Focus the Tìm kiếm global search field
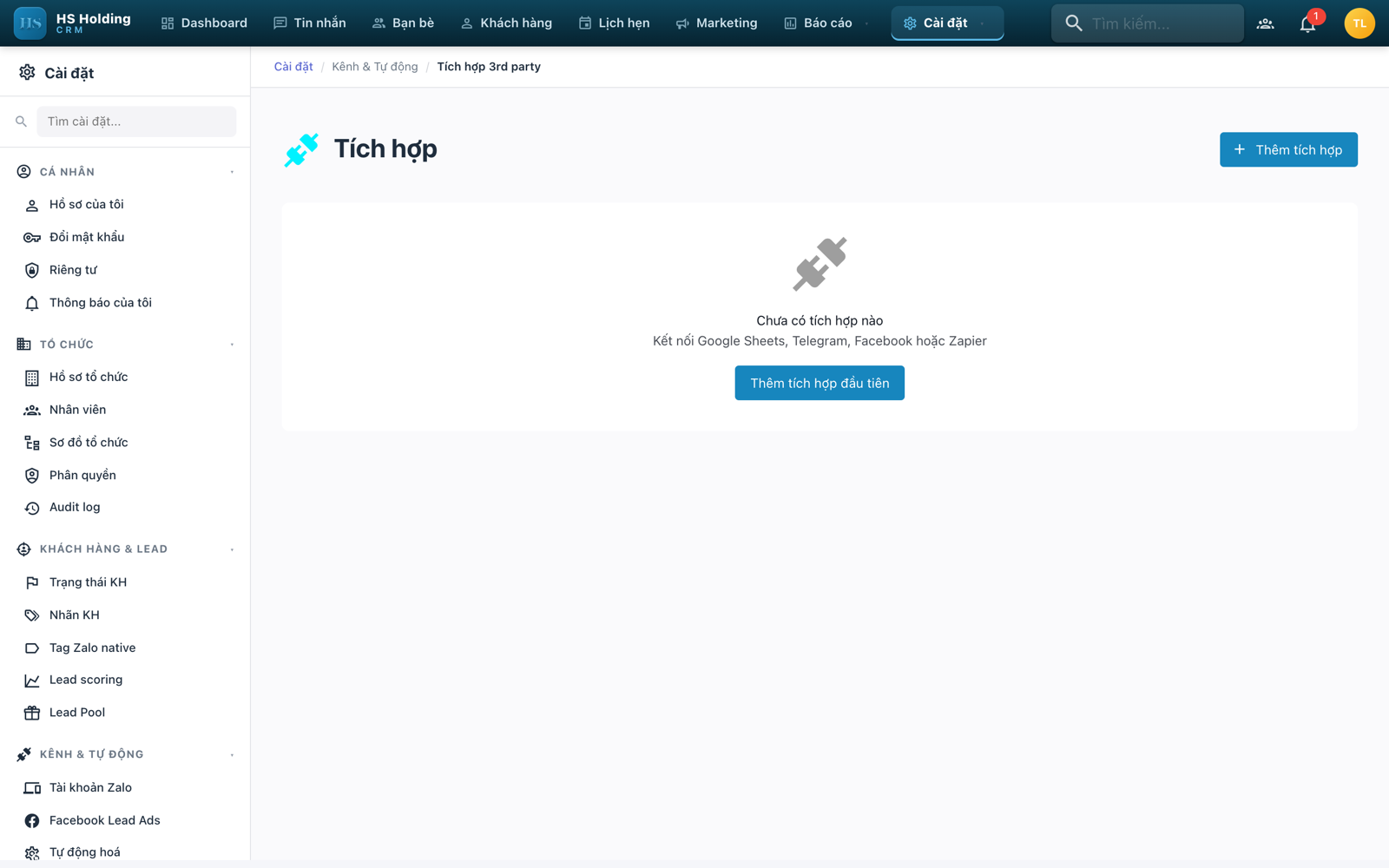 click(1148, 23)
